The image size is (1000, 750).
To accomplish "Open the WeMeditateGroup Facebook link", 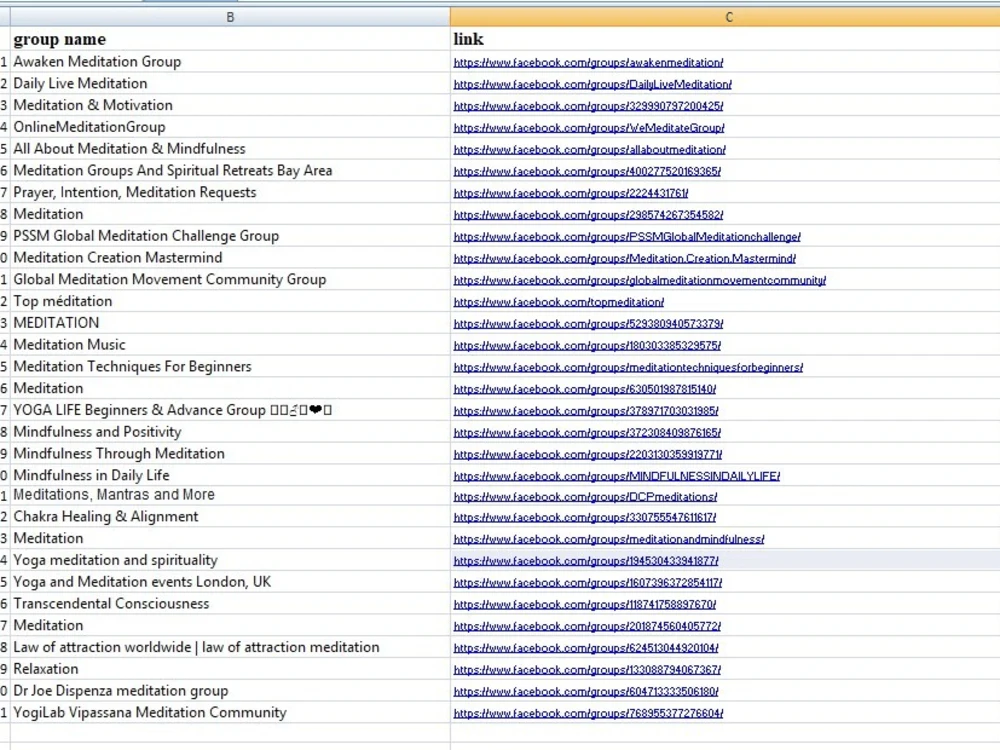I will click(589, 128).
